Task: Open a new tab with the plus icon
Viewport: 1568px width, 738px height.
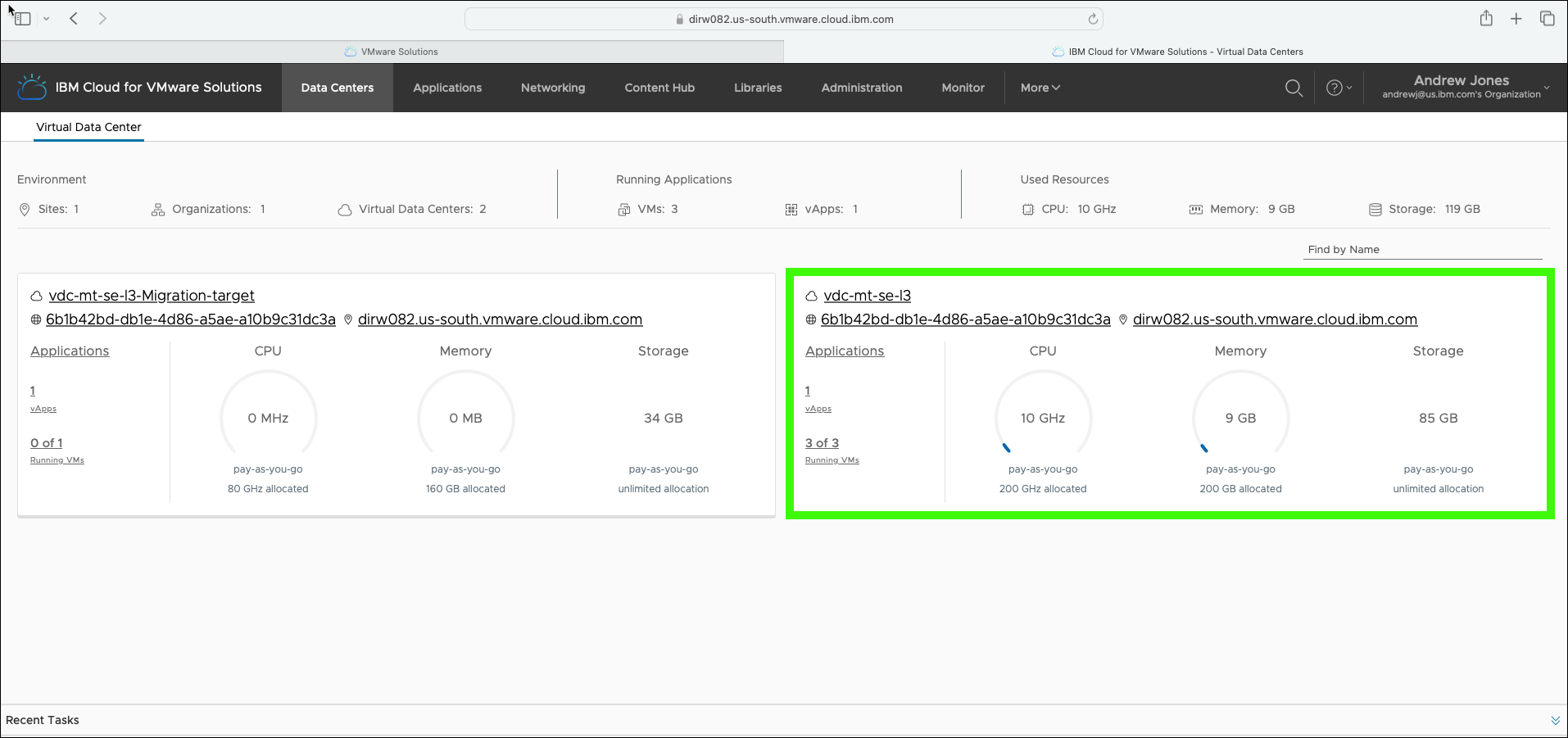Action: click(x=1516, y=19)
